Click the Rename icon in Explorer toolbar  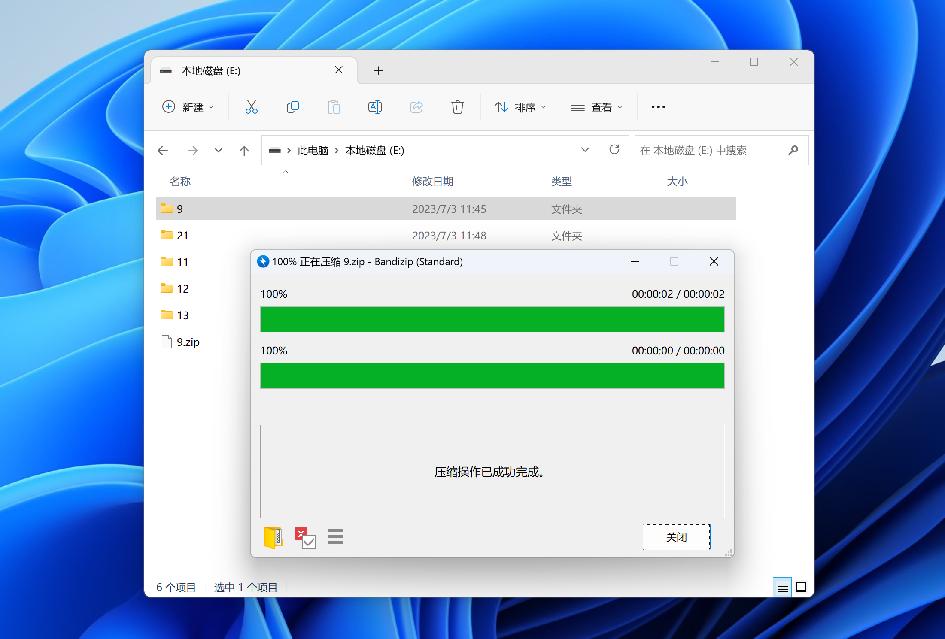tap(375, 107)
